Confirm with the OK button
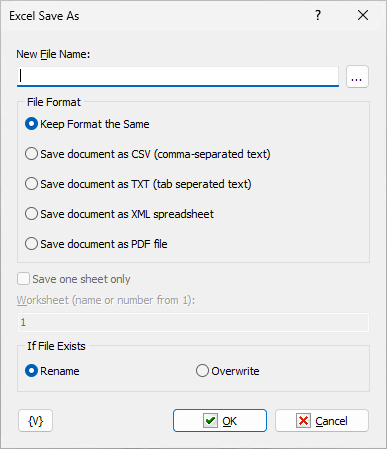387x449 pixels. tap(220, 421)
